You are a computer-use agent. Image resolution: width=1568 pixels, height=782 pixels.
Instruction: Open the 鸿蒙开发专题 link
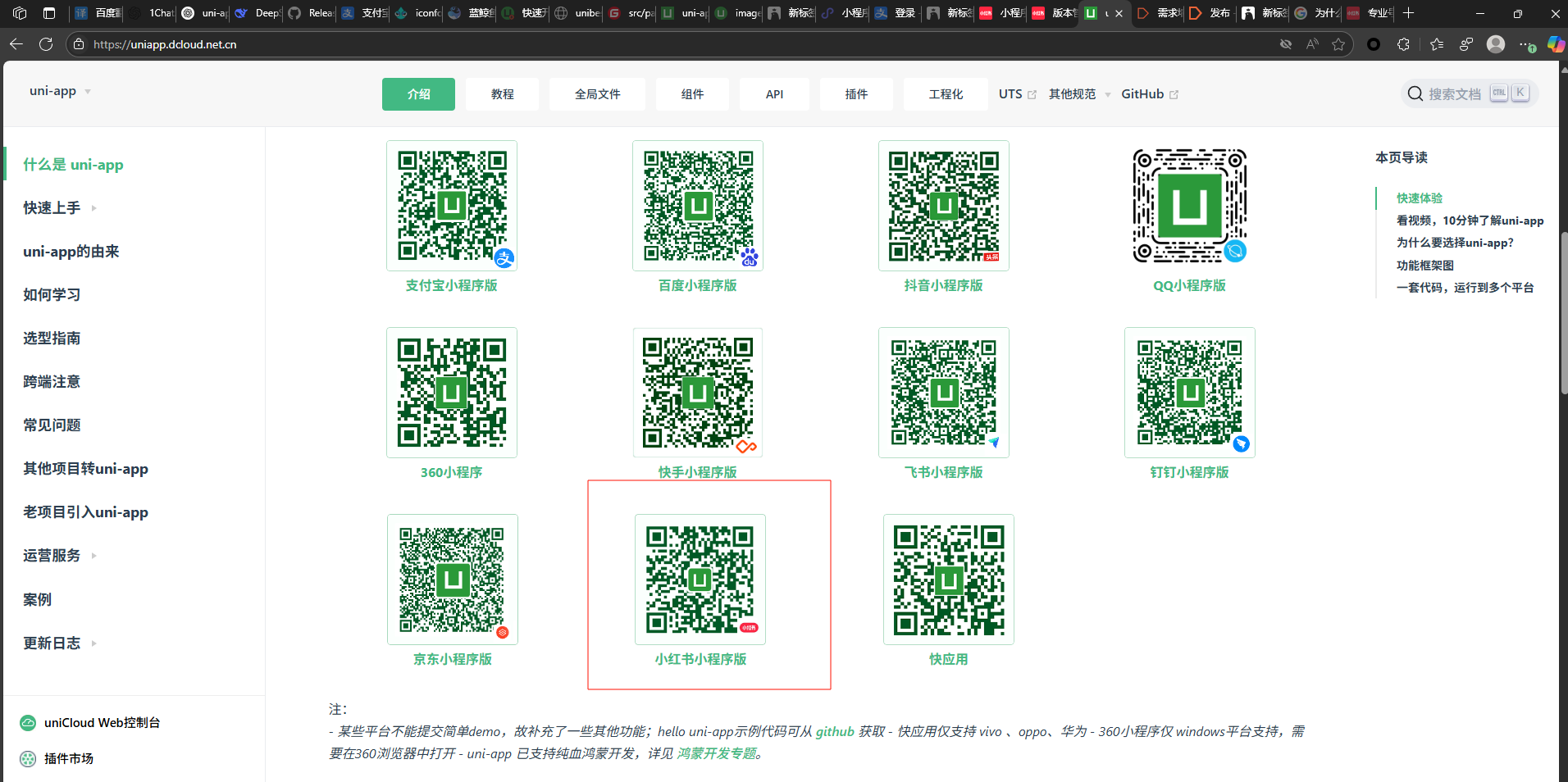tap(717, 753)
